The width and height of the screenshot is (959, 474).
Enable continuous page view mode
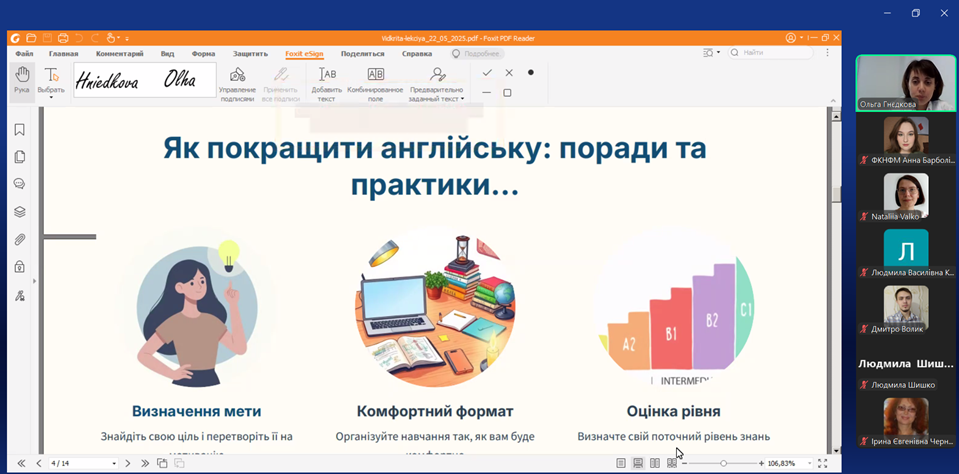click(639, 464)
